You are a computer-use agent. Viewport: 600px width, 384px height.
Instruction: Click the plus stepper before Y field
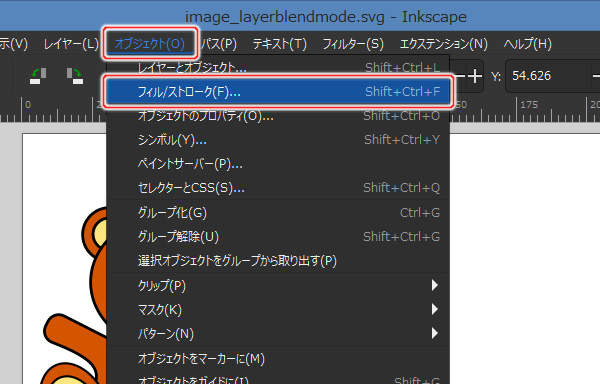coord(474,76)
